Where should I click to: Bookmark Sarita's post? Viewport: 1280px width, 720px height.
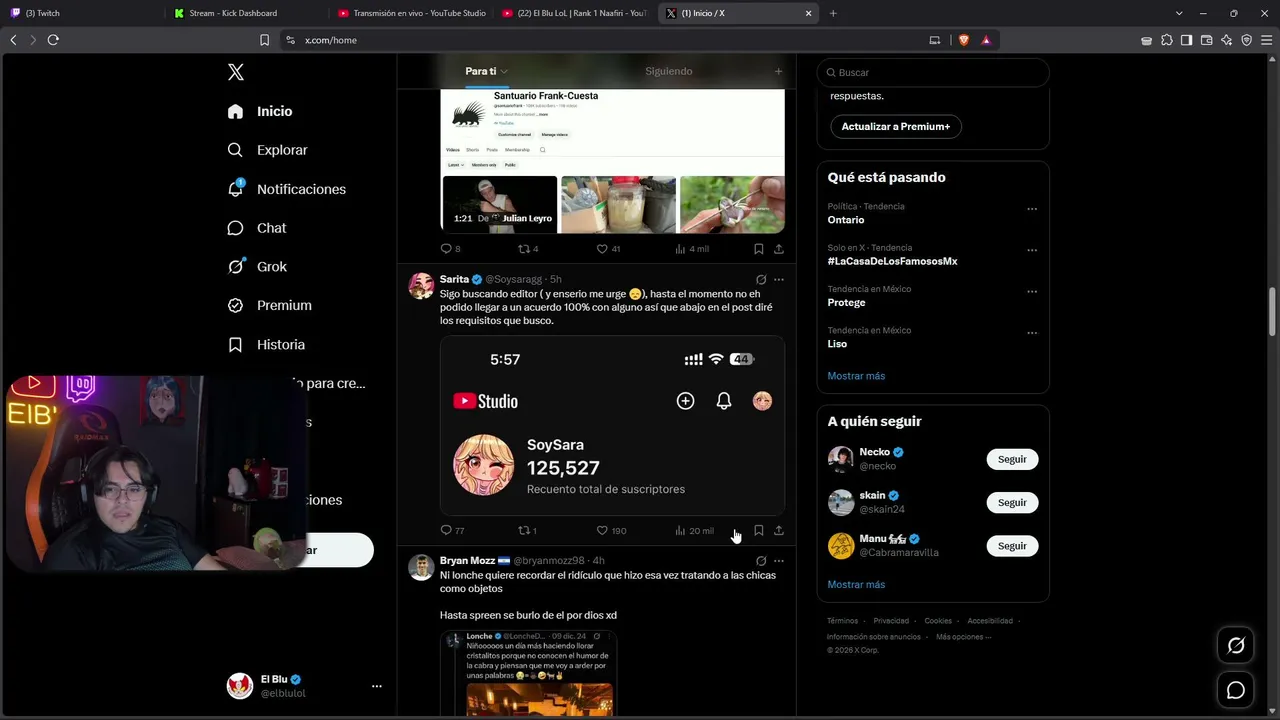pos(759,531)
